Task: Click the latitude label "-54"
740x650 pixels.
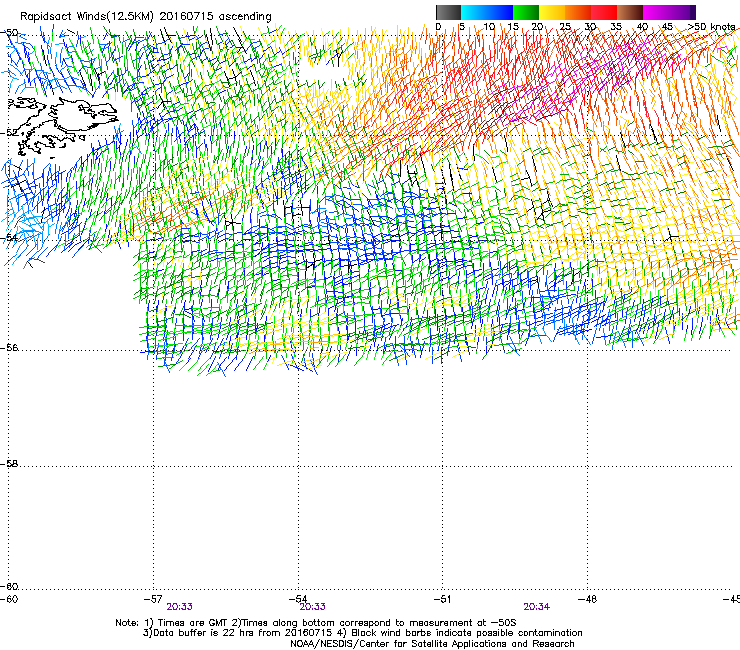Action: click(x=9, y=238)
